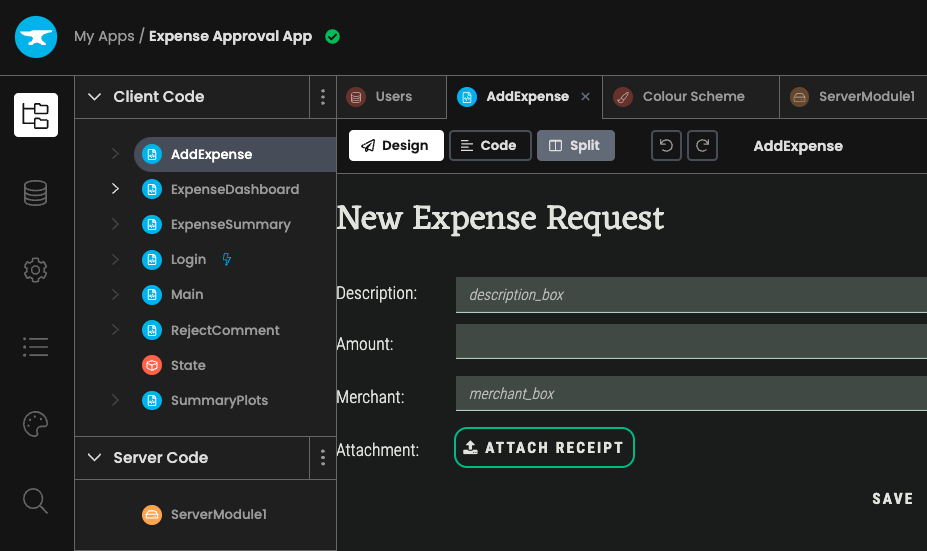Open the App Browser sidebar icon
927x551 pixels.
[x=35, y=114]
